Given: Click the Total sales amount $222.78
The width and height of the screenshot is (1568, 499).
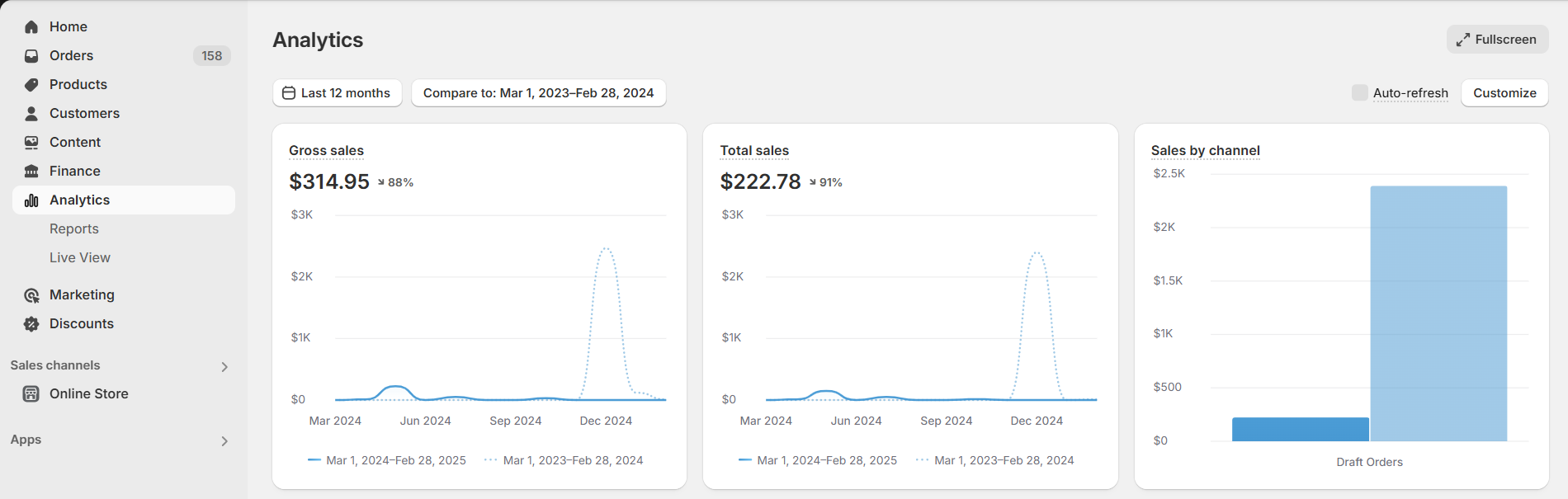Looking at the screenshot, I should tap(760, 181).
